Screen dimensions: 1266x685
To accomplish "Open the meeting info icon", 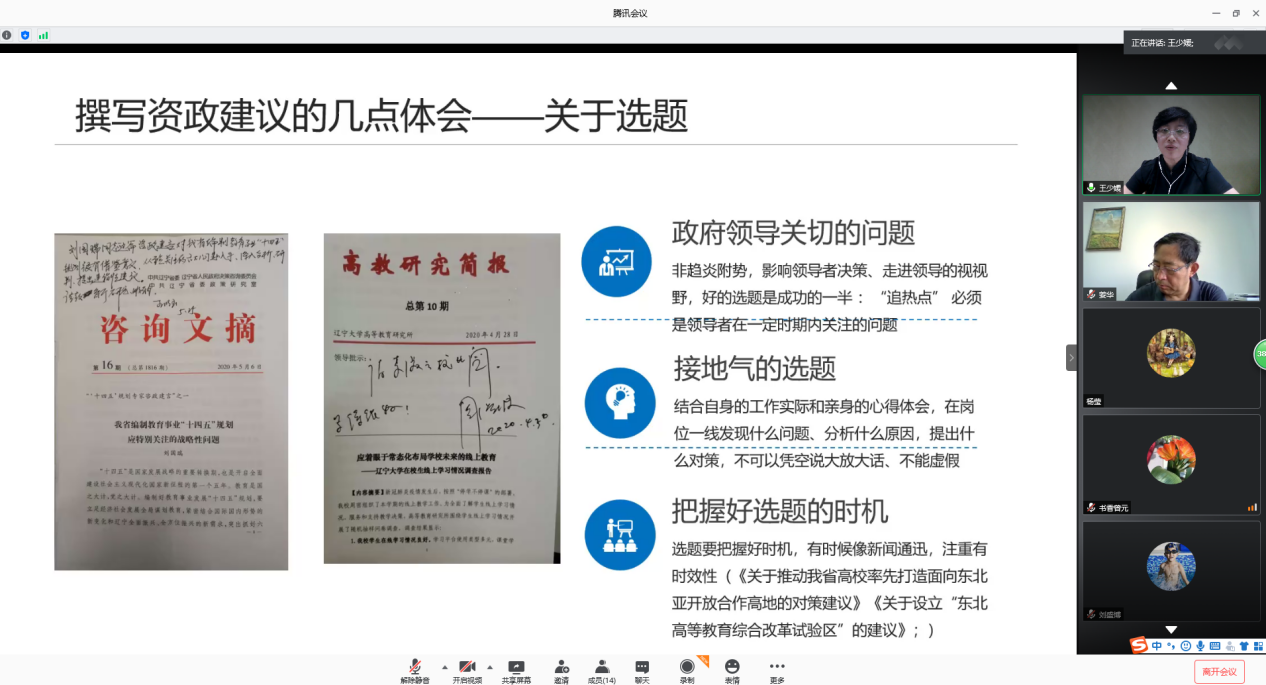I will click(7, 35).
